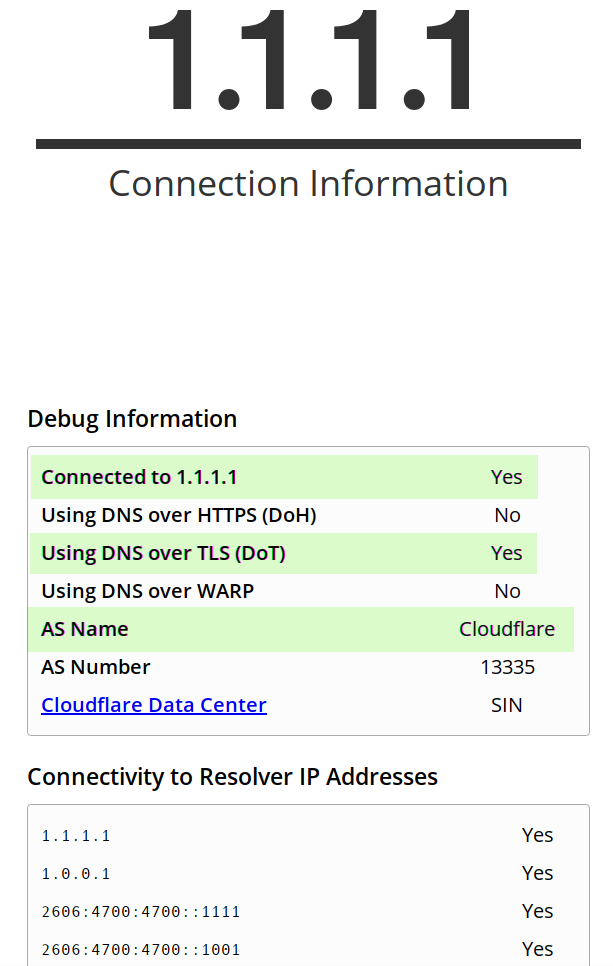Click the large 1.1.1.1 heading
The height and width of the screenshot is (966, 613).
click(x=310, y=60)
